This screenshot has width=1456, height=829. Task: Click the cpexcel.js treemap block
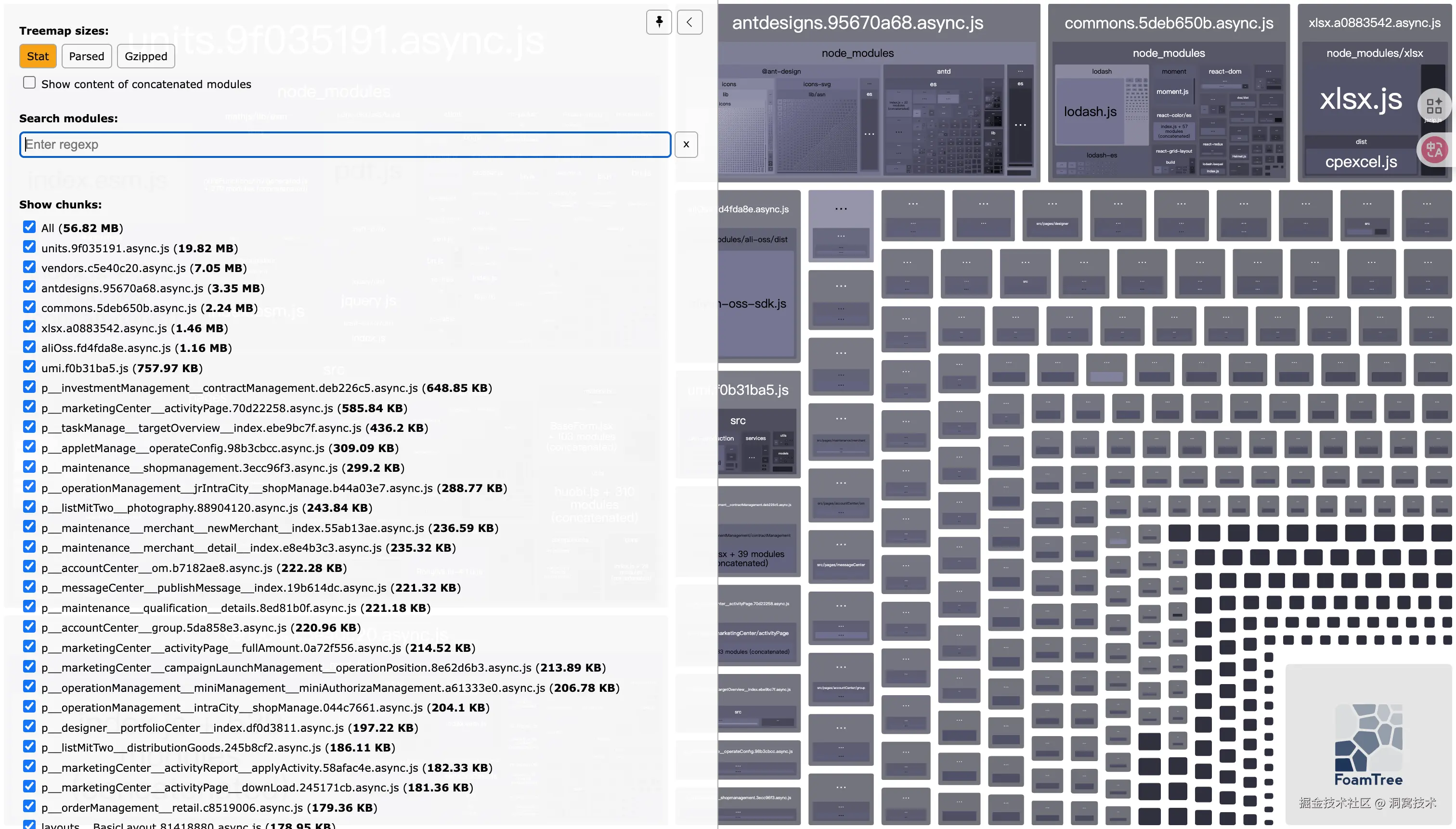click(1360, 162)
